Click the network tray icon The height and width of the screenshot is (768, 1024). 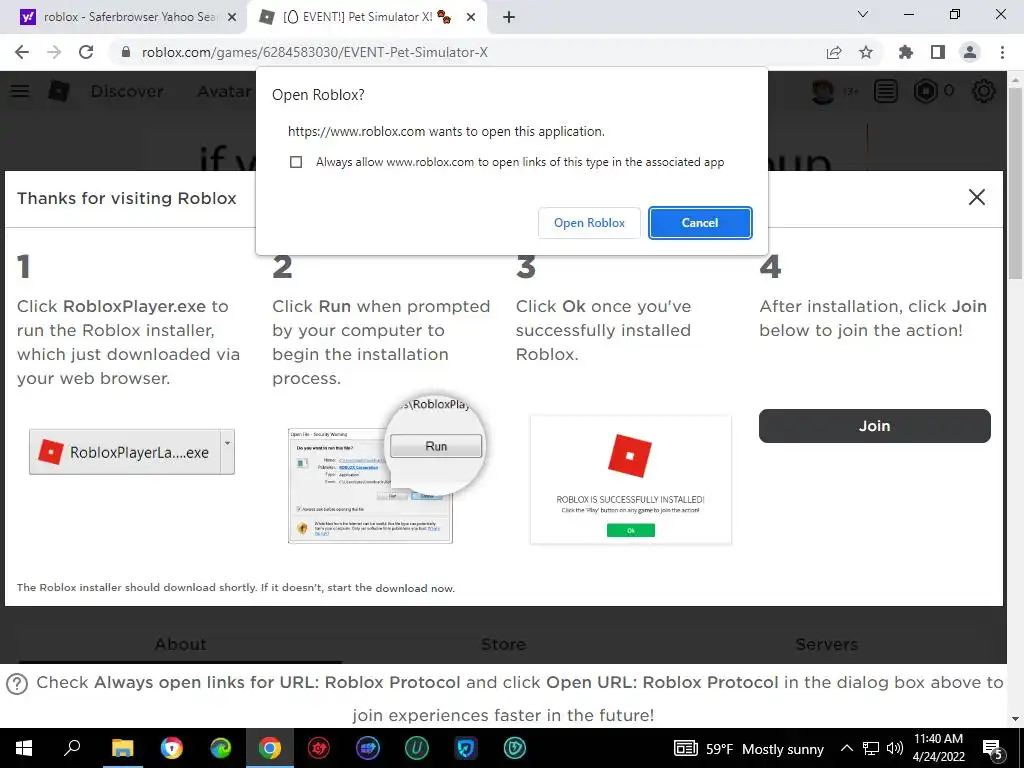coord(871,748)
